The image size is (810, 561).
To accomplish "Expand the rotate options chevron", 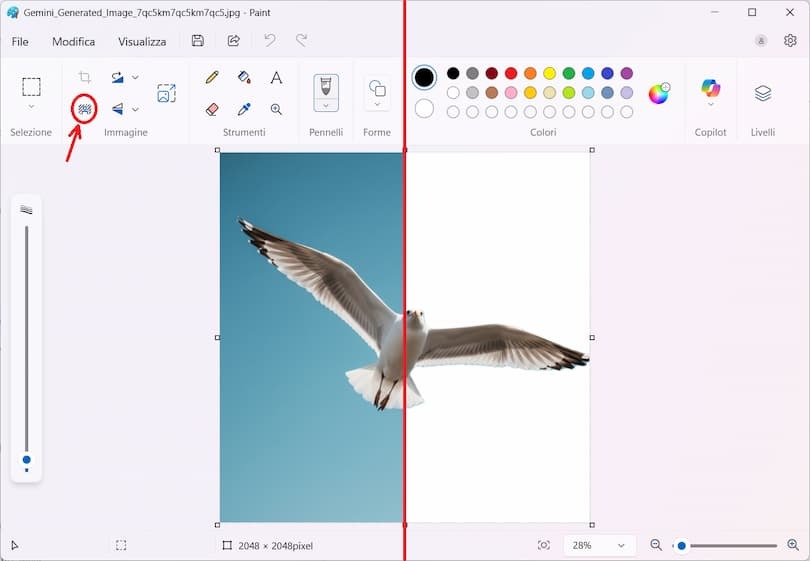I will point(135,77).
